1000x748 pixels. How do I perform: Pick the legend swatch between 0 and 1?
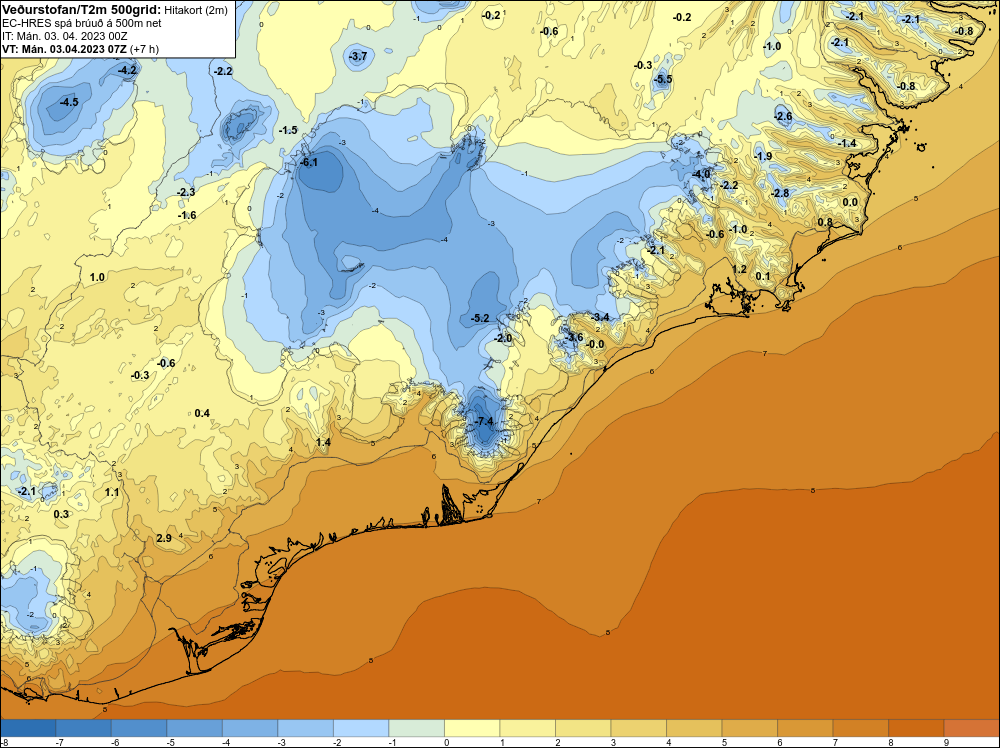tap(472, 728)
